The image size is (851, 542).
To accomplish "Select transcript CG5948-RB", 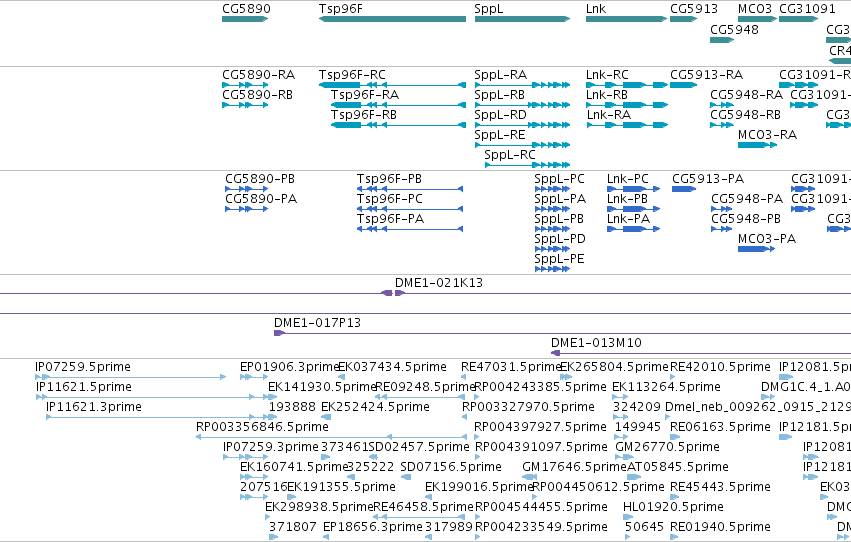I will (x=722, y=125).
